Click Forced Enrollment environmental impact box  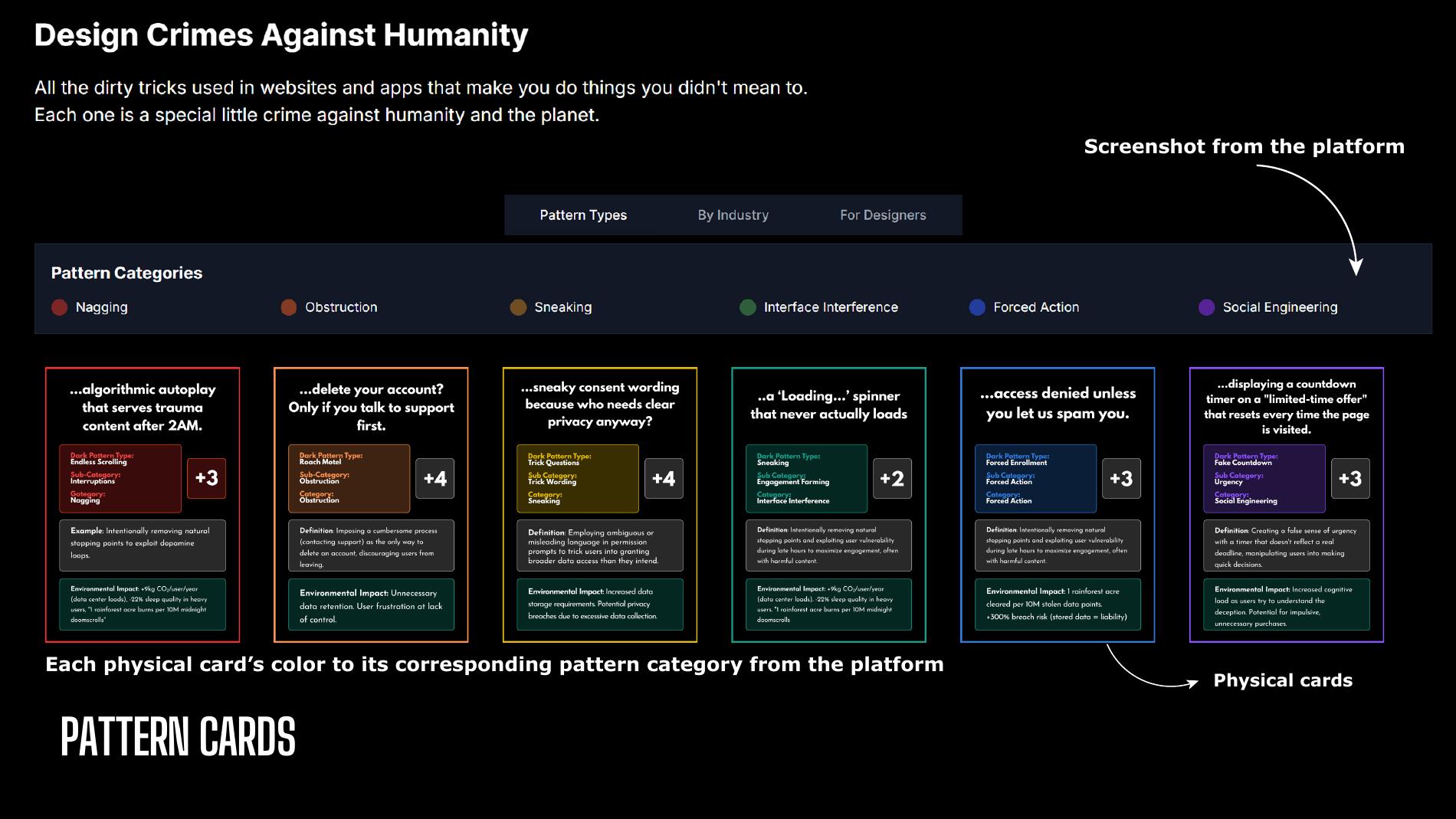click(1058, 604)
